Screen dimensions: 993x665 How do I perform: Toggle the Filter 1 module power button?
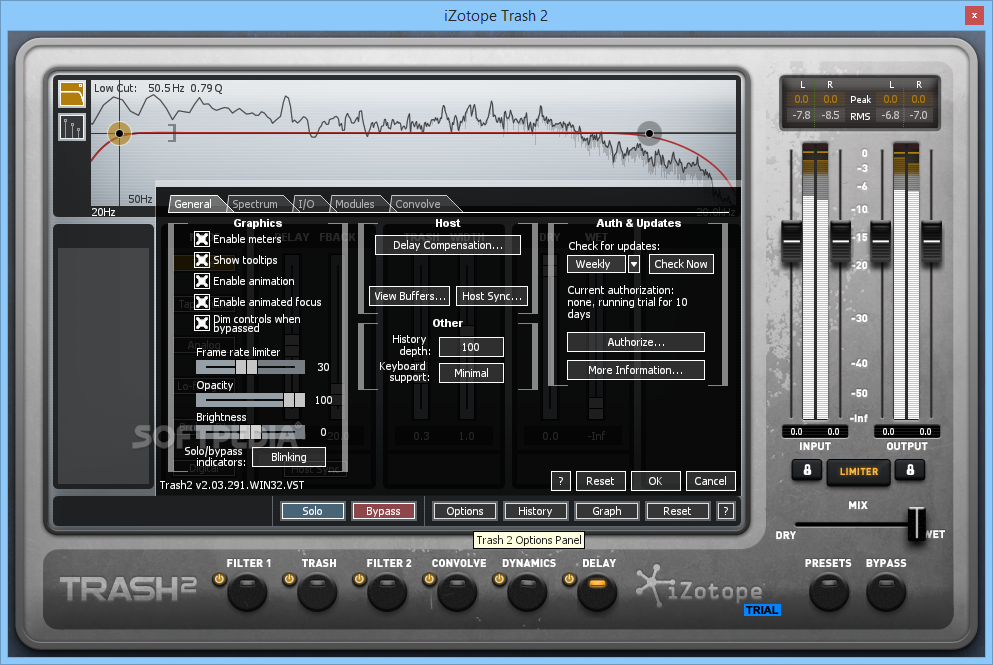click(x=219, y=579)
